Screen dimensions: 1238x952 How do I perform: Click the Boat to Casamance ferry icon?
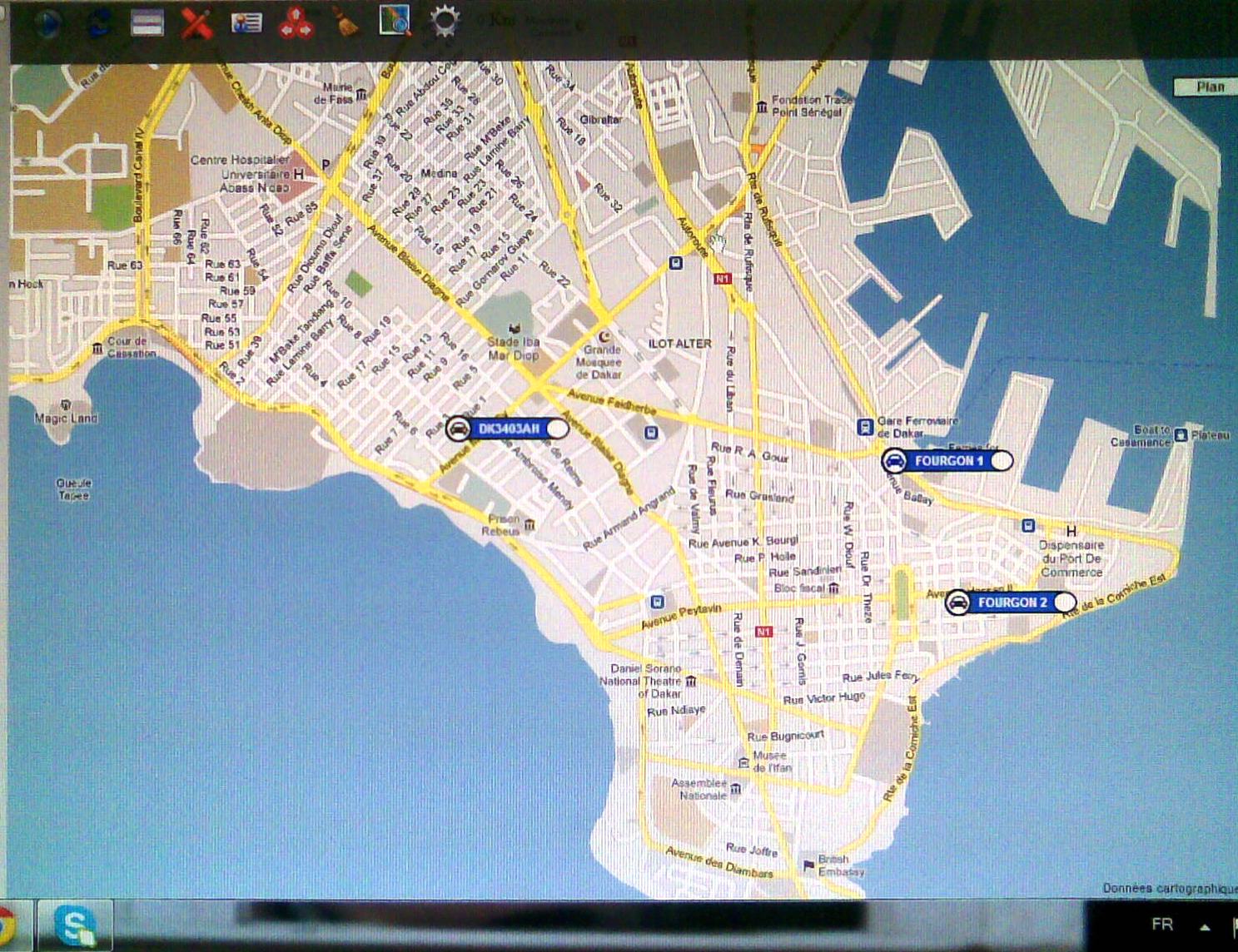point(1180,434)
